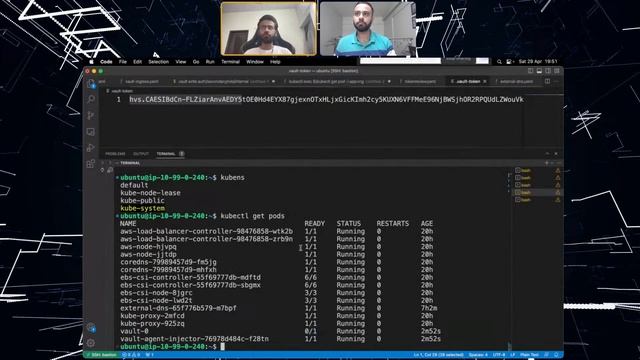640x360 pixels.
Task: Open the Extensions view
Action: (x=91, y=164)
